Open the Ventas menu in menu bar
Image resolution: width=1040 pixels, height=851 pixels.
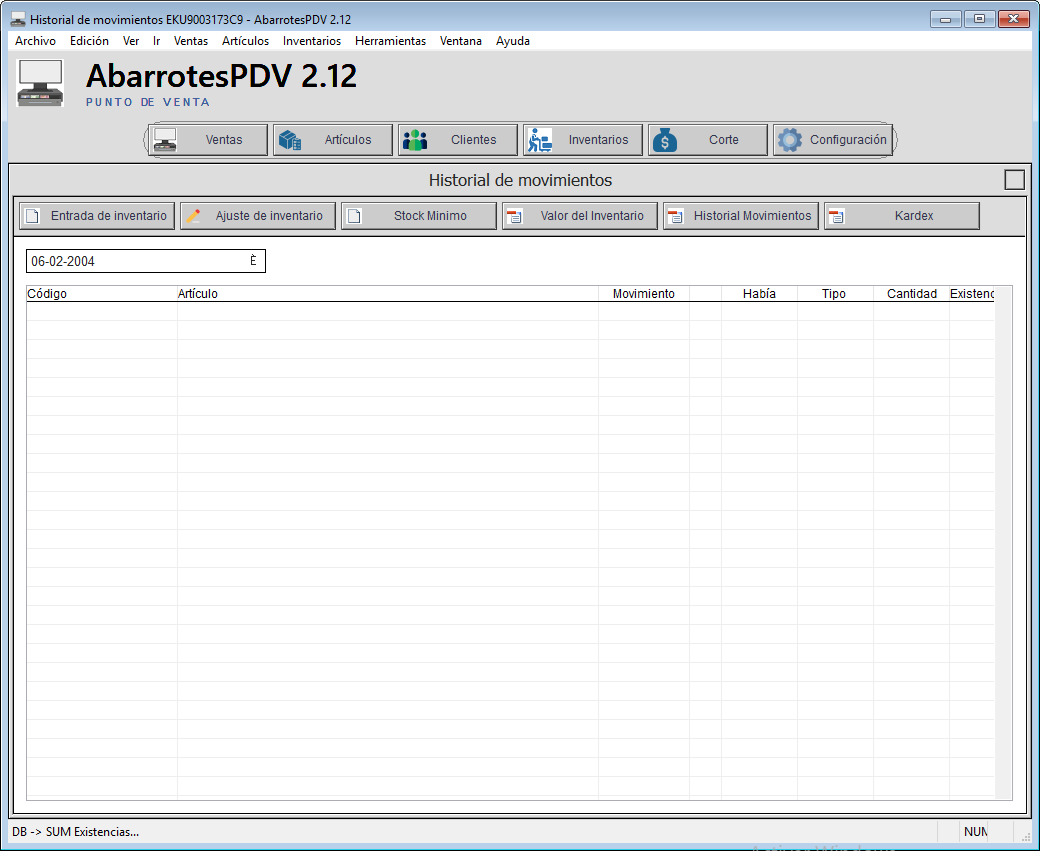(191, 41)
